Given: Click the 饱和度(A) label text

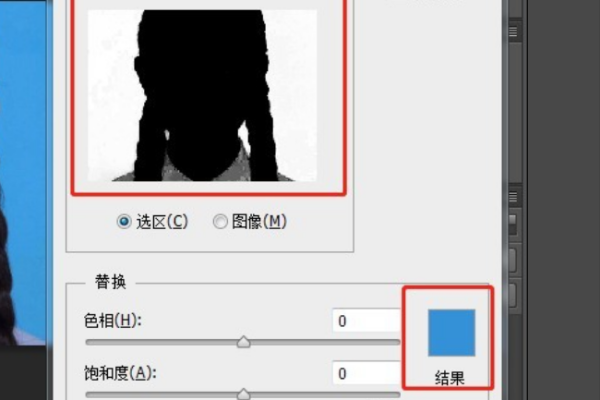Looking at the screenshot, I should coord(120,373).
